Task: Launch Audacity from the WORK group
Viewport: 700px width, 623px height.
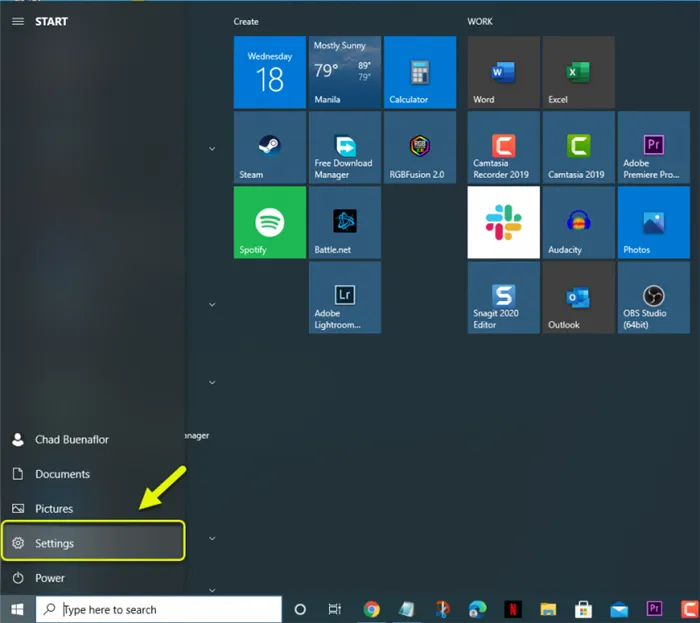Action: [579, 222]
